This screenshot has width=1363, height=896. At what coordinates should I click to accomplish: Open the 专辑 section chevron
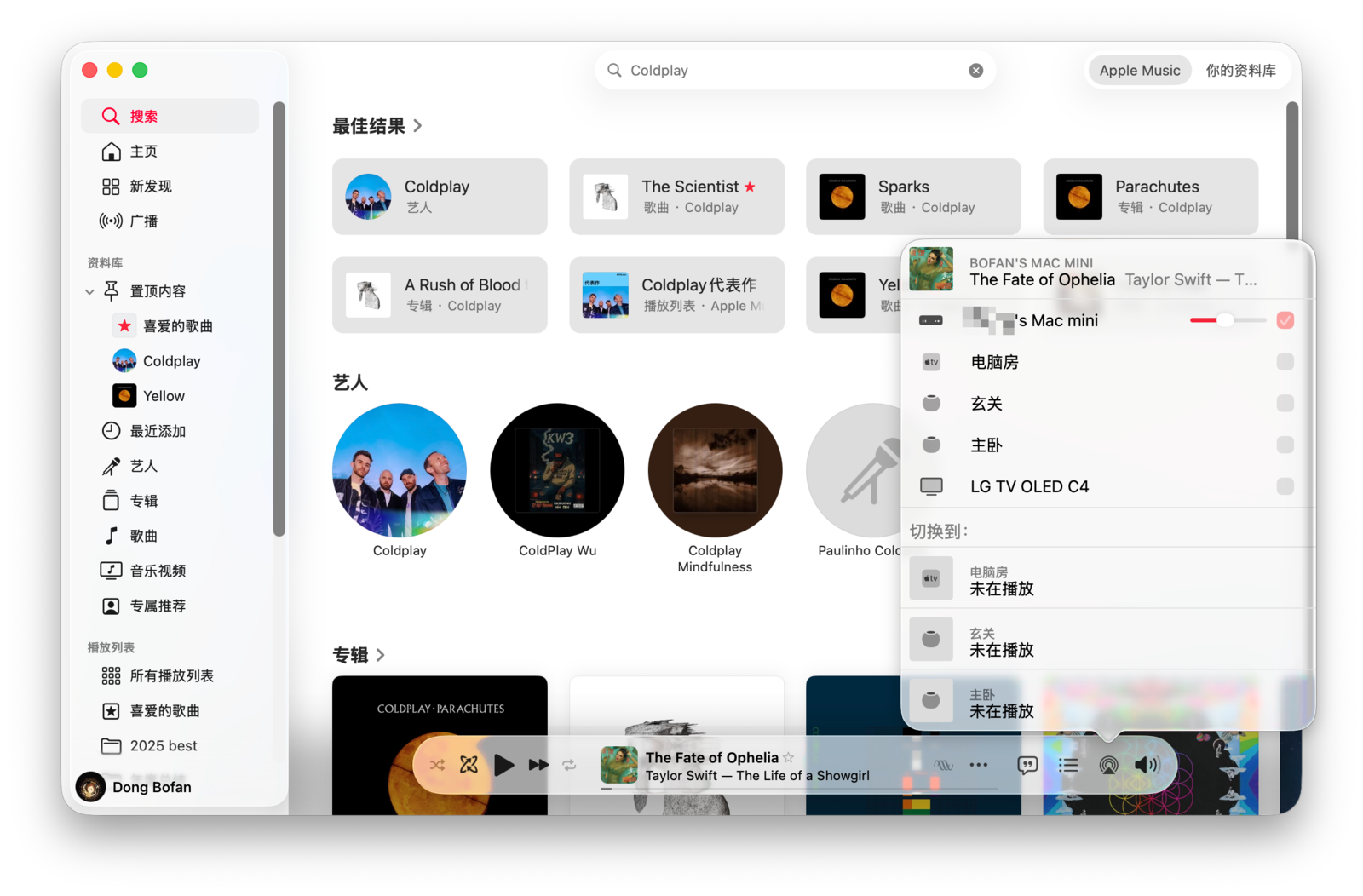(x=381, y=655)
